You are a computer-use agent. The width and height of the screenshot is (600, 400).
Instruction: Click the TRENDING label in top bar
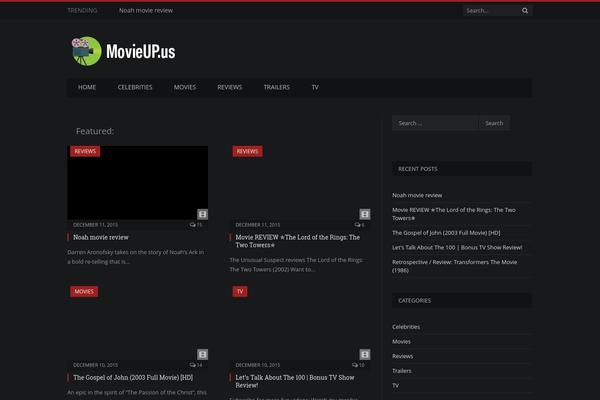[82, 11]
